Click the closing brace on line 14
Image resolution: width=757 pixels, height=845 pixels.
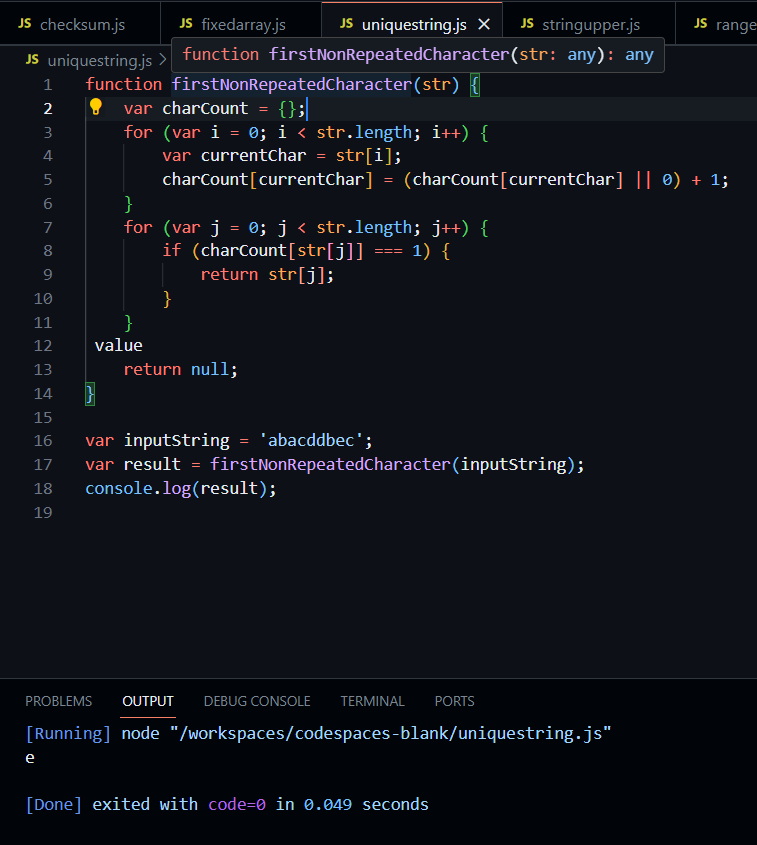tap(90, 394)
